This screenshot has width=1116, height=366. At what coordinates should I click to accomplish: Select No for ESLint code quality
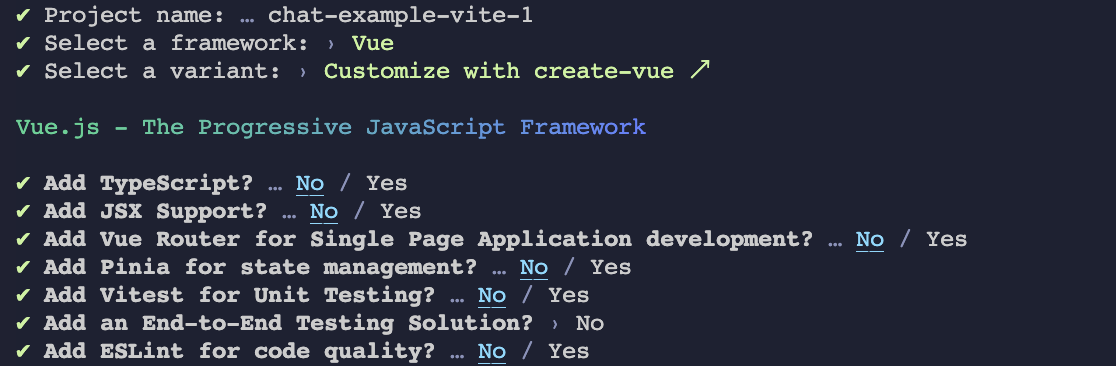[492, 352]
